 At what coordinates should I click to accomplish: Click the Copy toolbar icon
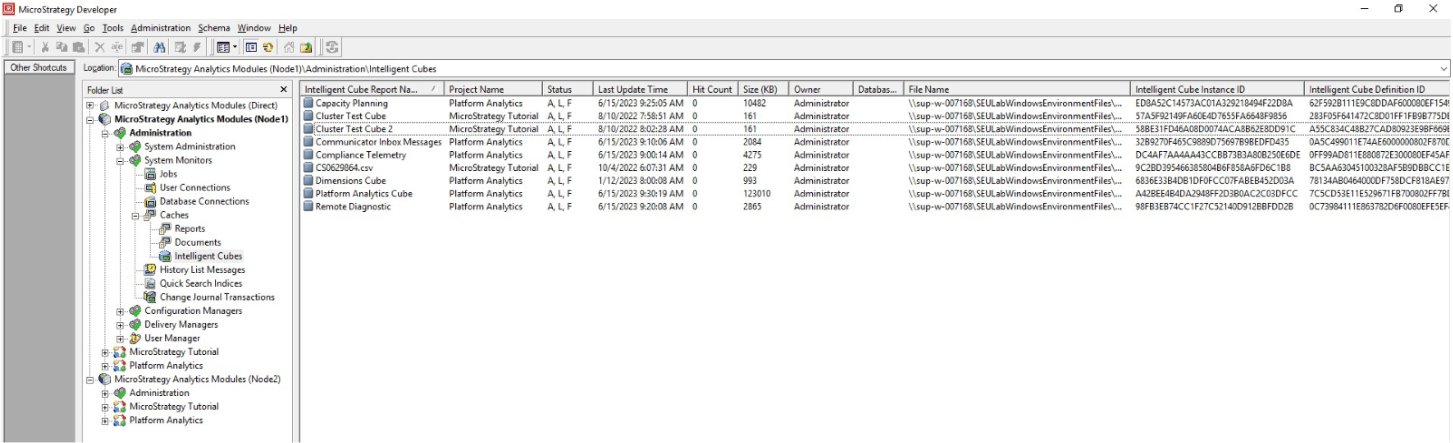[61, 47]
